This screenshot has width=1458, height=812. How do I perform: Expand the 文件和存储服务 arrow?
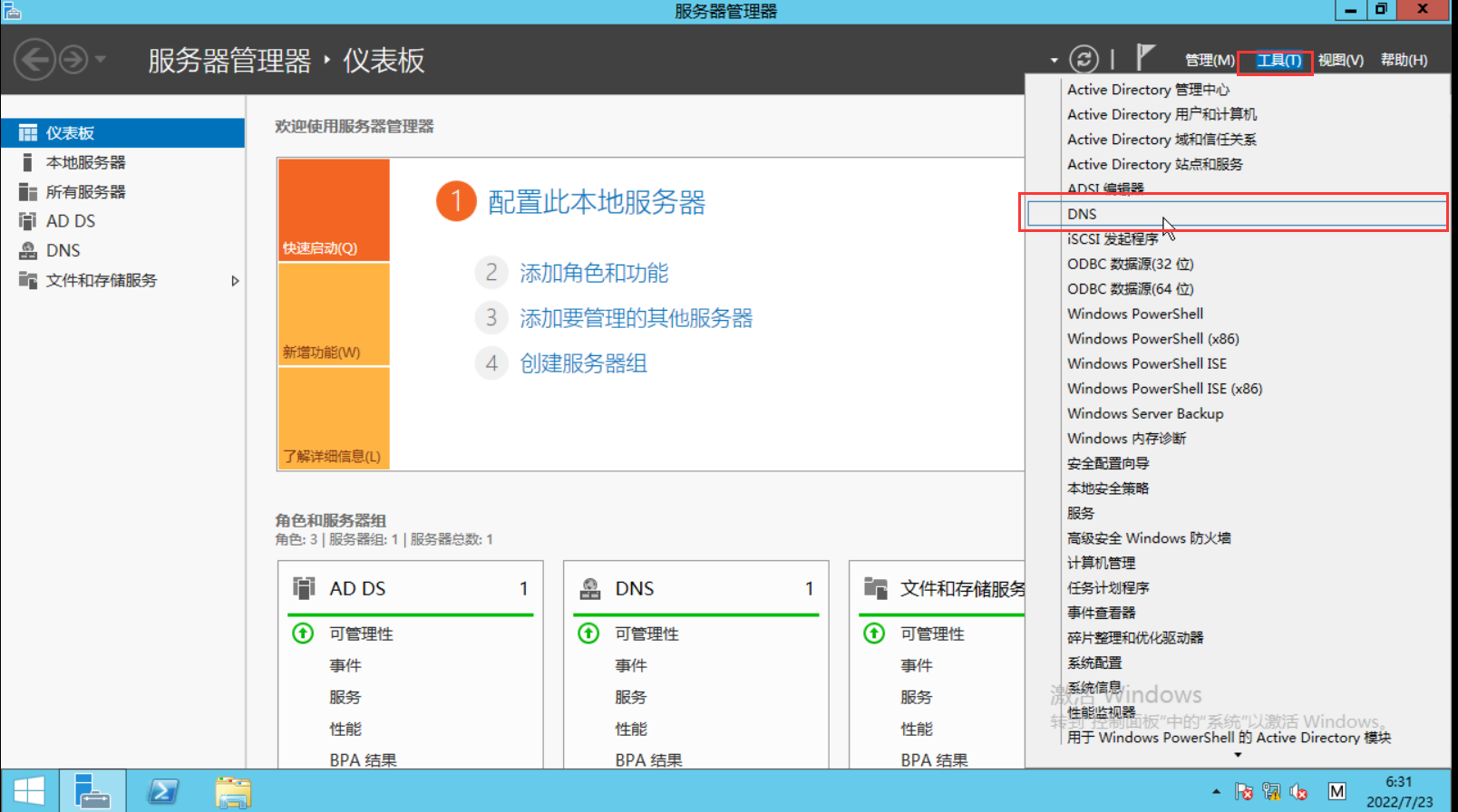click(235, 281)
